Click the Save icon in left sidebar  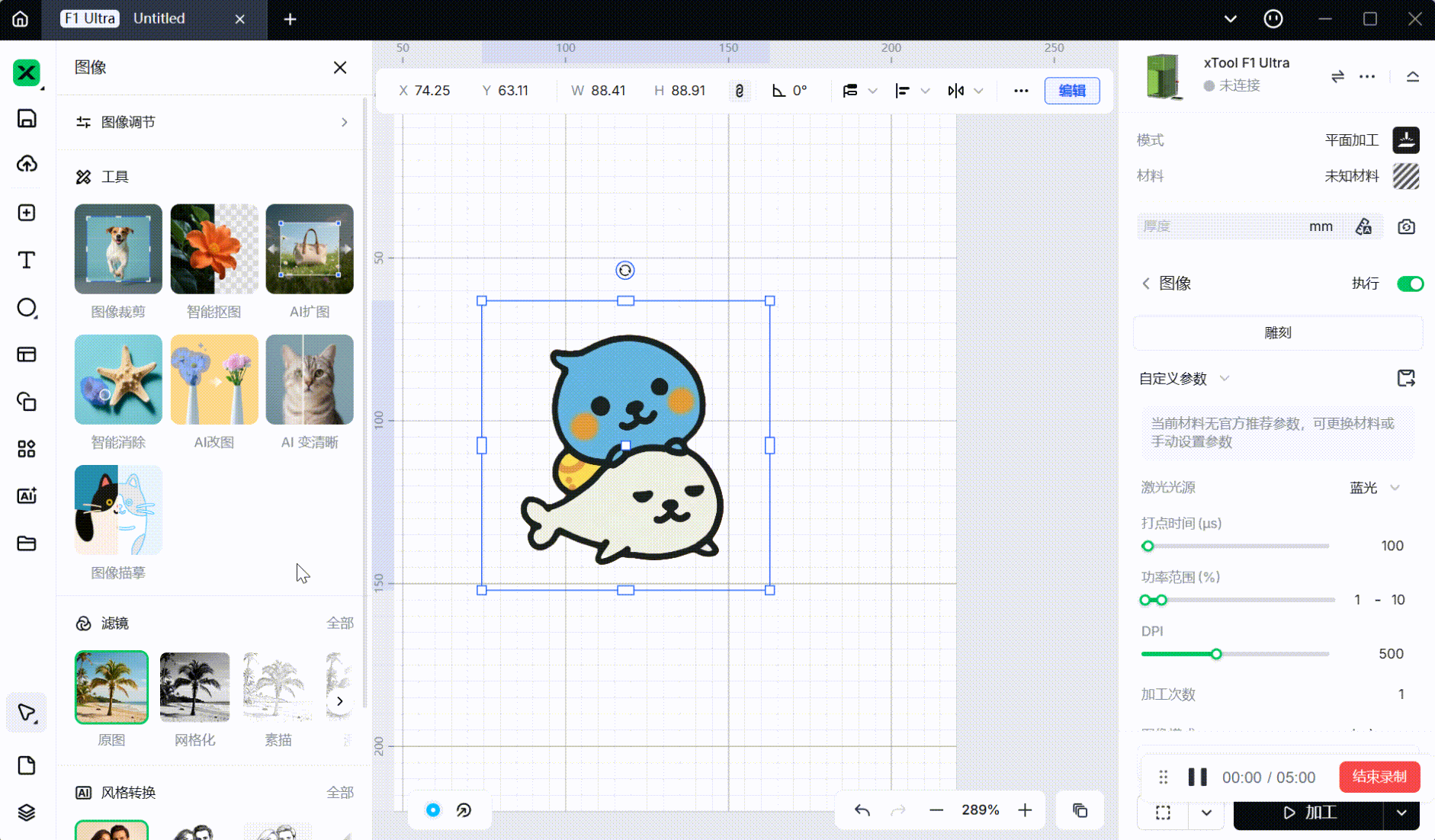(27, 118)
